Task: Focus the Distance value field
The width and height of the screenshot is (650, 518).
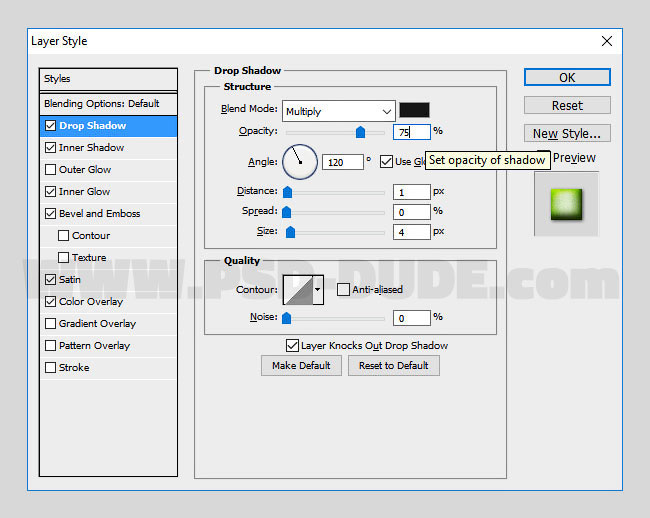Action: (412, 192)
